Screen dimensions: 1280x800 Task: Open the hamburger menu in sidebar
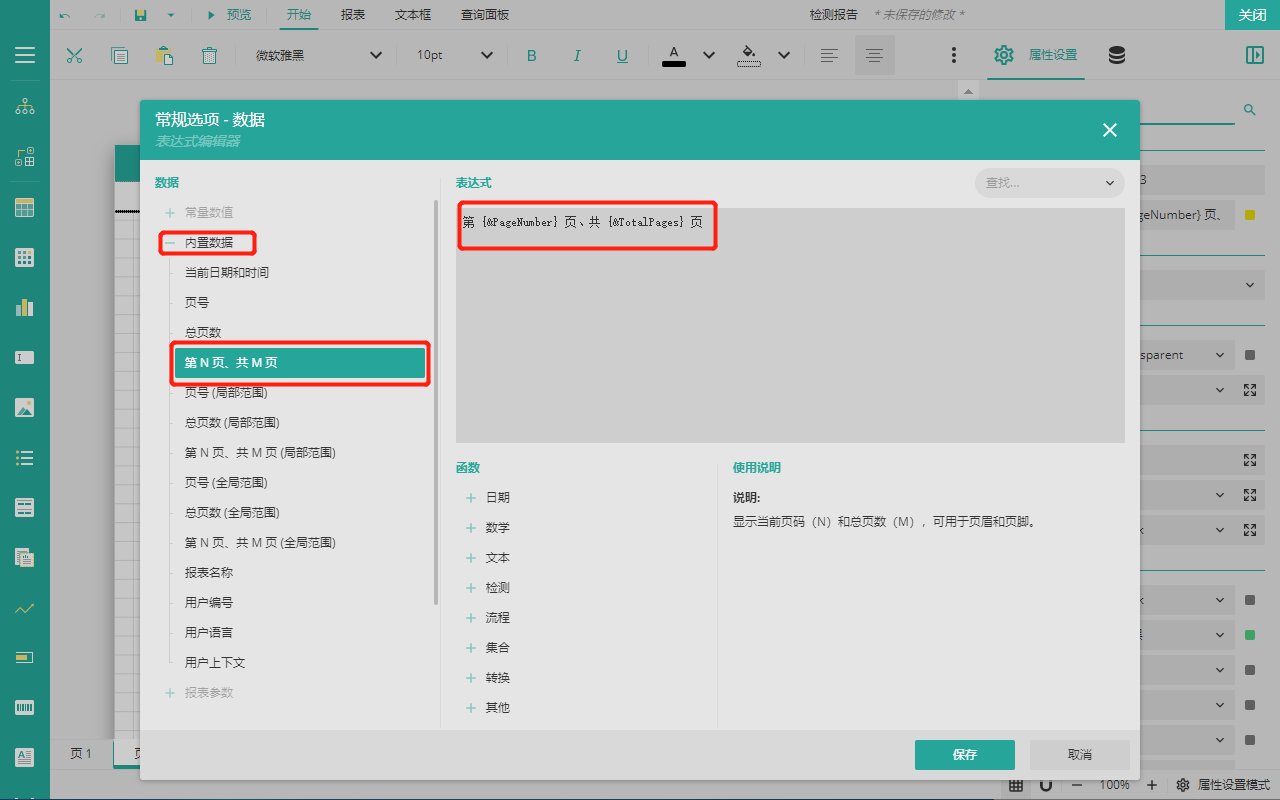coord(25,55)
